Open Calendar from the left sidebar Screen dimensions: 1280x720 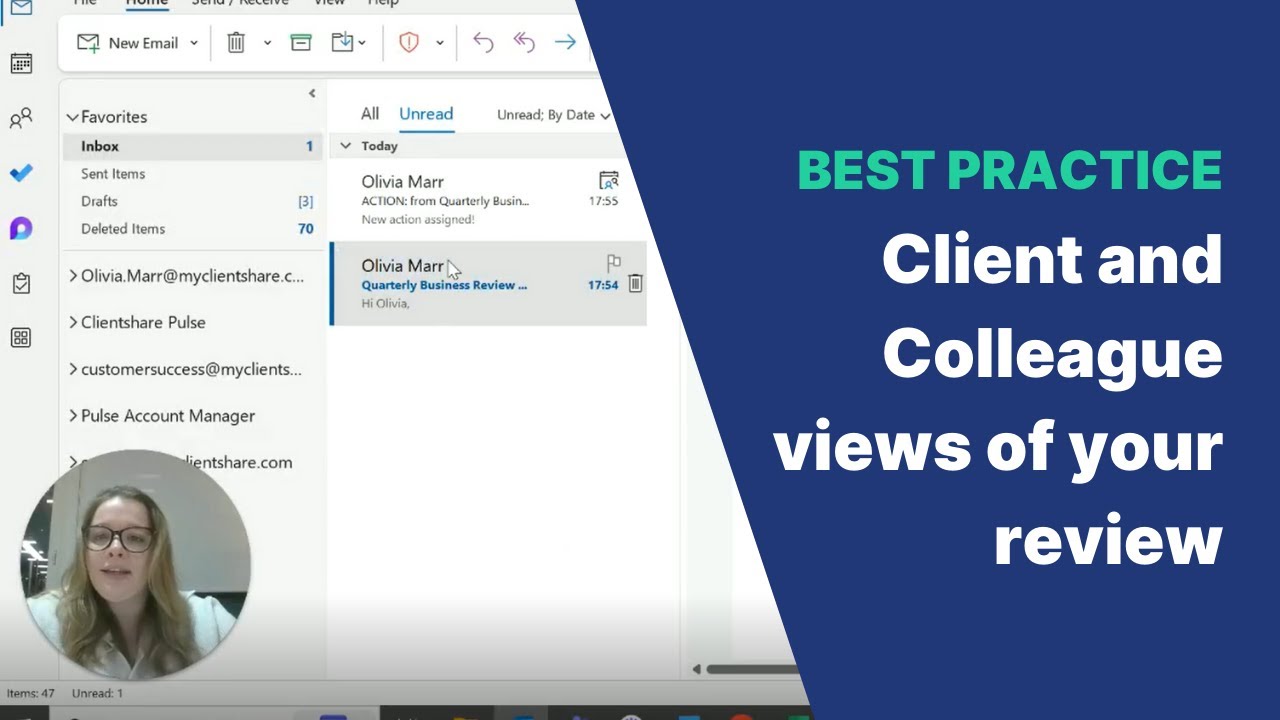(21, 64)
